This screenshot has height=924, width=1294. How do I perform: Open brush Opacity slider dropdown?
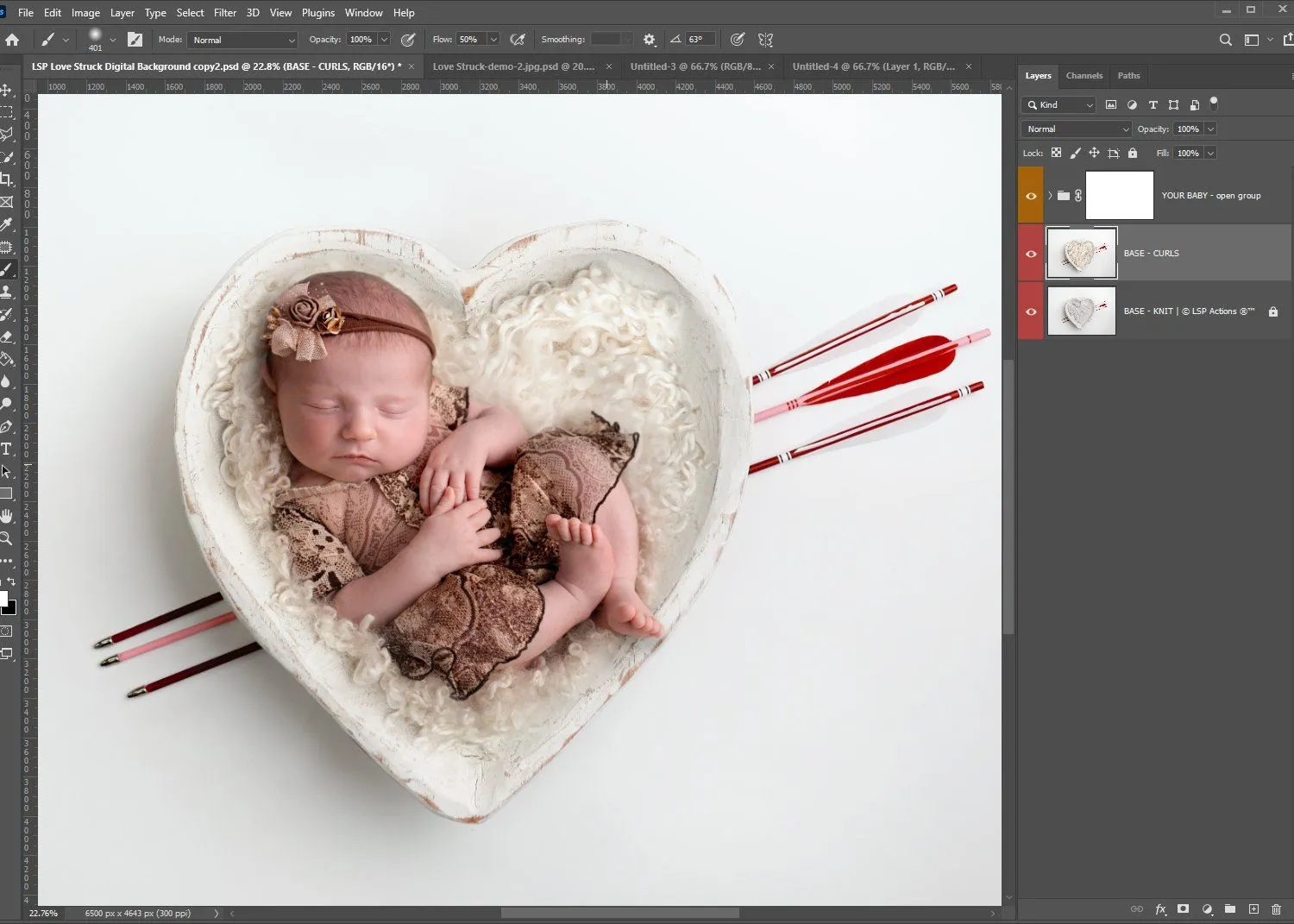pos(384,40)
